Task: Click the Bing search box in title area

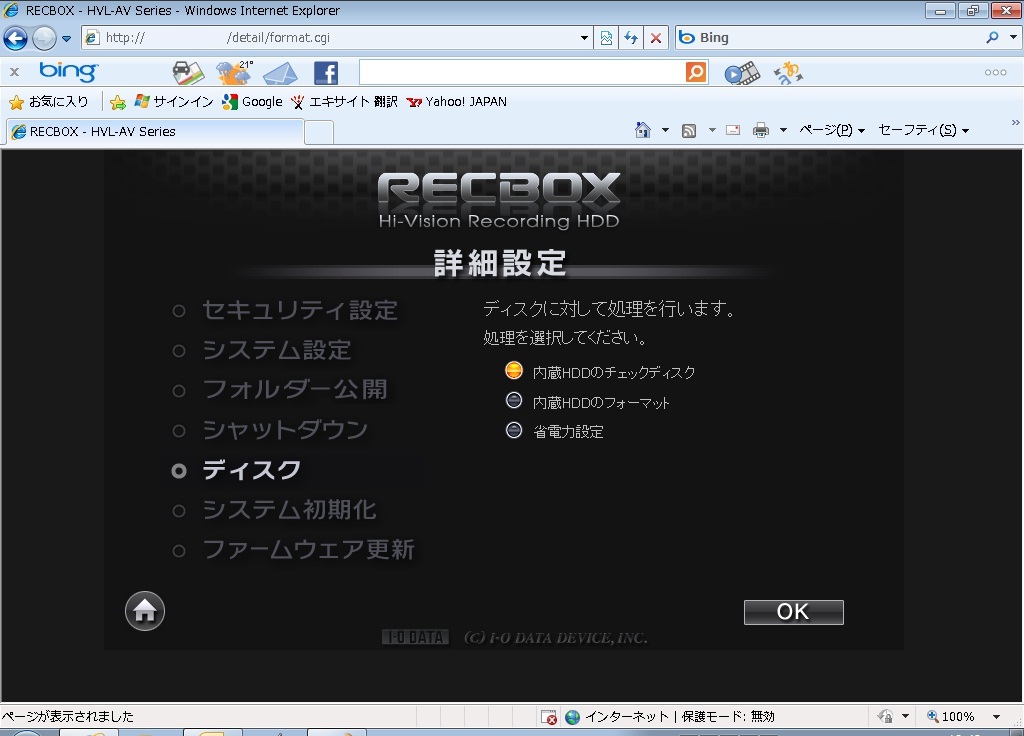Action: pyautogui.click(x=829, y=38)
